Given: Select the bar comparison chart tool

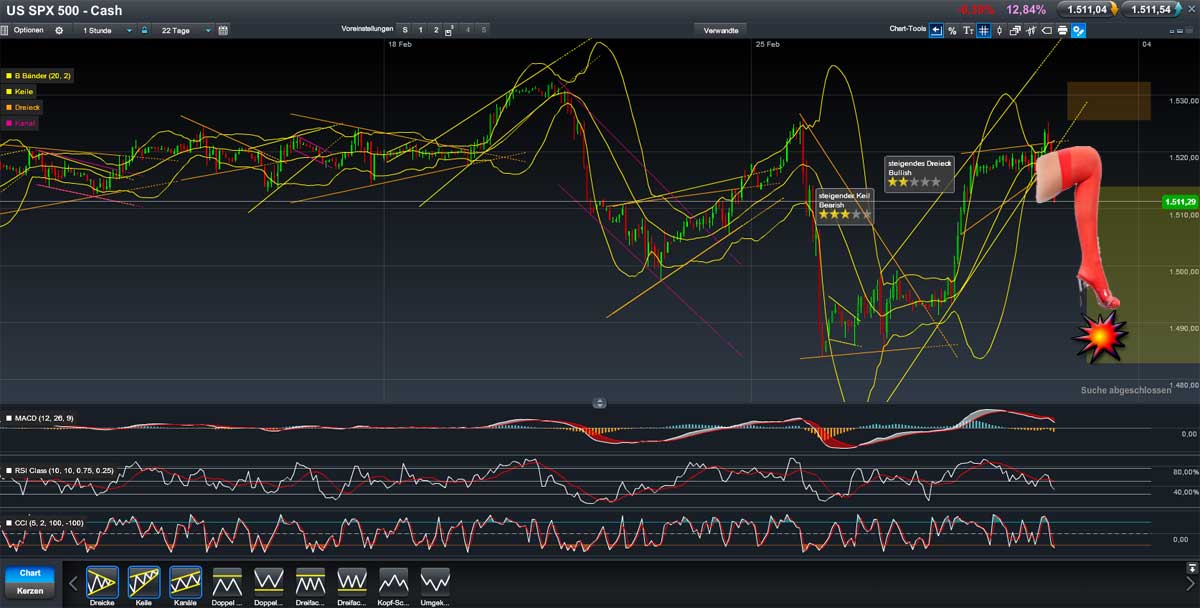Looking at the screenshot, I should tap(1031, 31).
